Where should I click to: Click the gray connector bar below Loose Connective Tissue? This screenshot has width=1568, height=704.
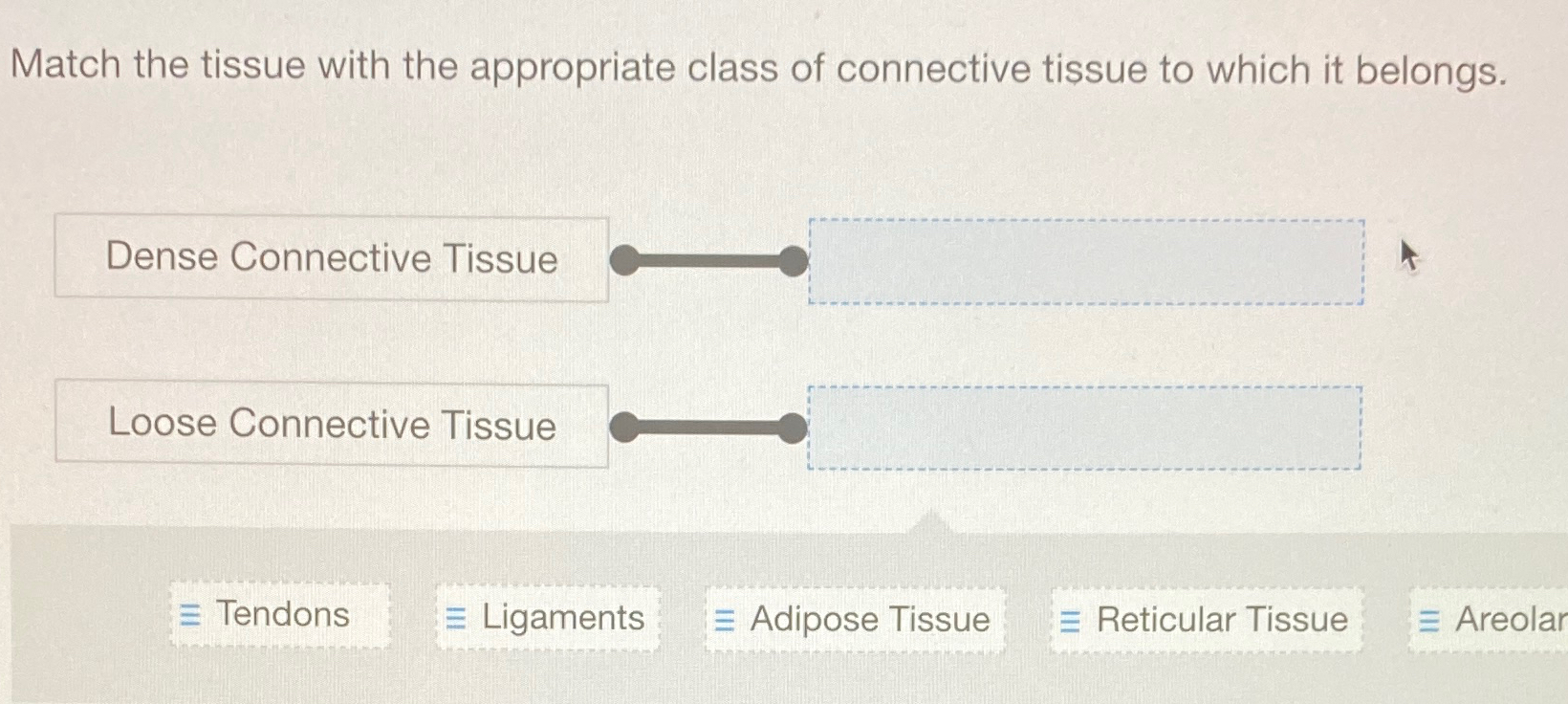(709, 428)
